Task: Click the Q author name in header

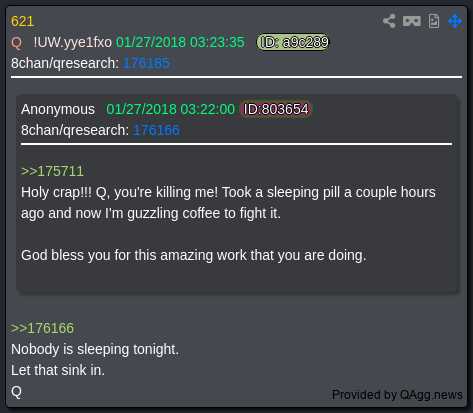Action: (x=16, y=43)
